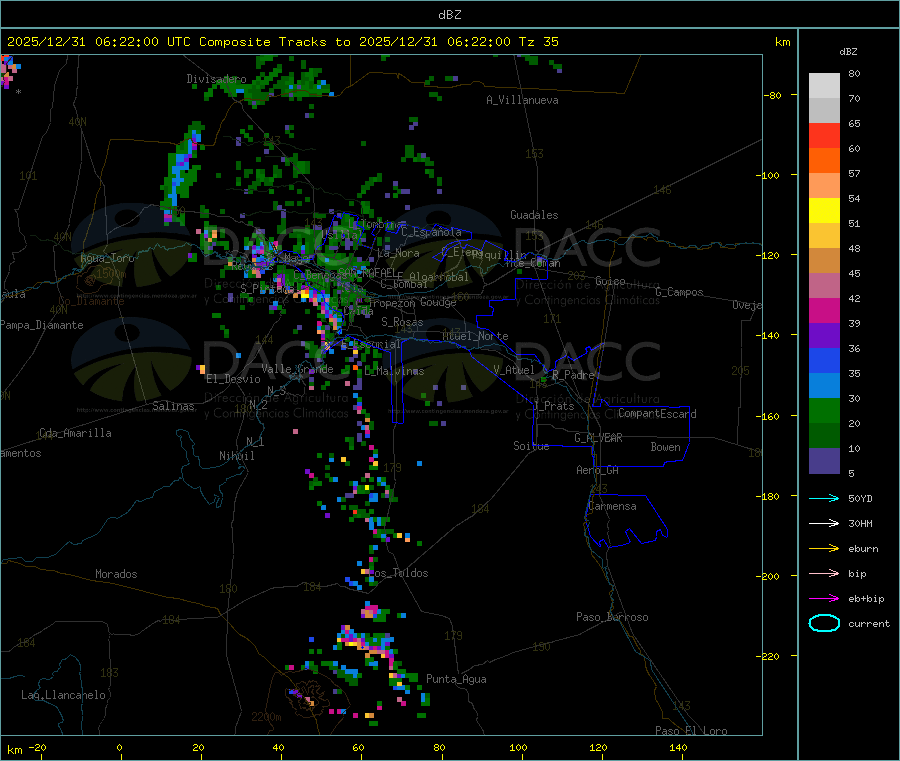Click the 'L_Malvinas' map label

coord(394,371)
